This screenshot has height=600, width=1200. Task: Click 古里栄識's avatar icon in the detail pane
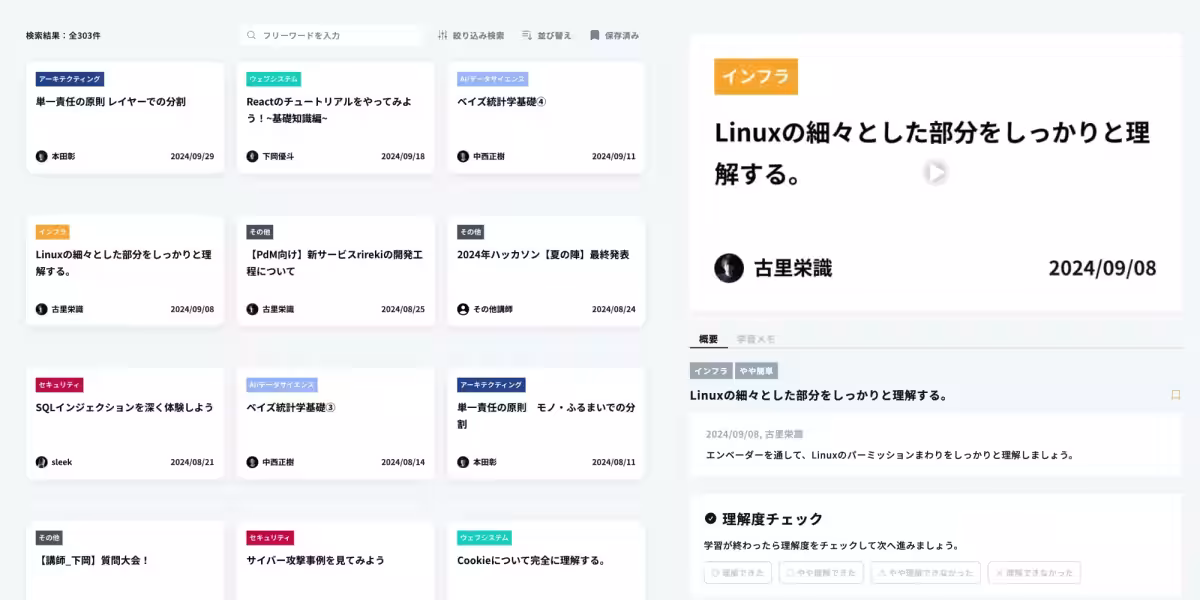click(x=728, y=269)
